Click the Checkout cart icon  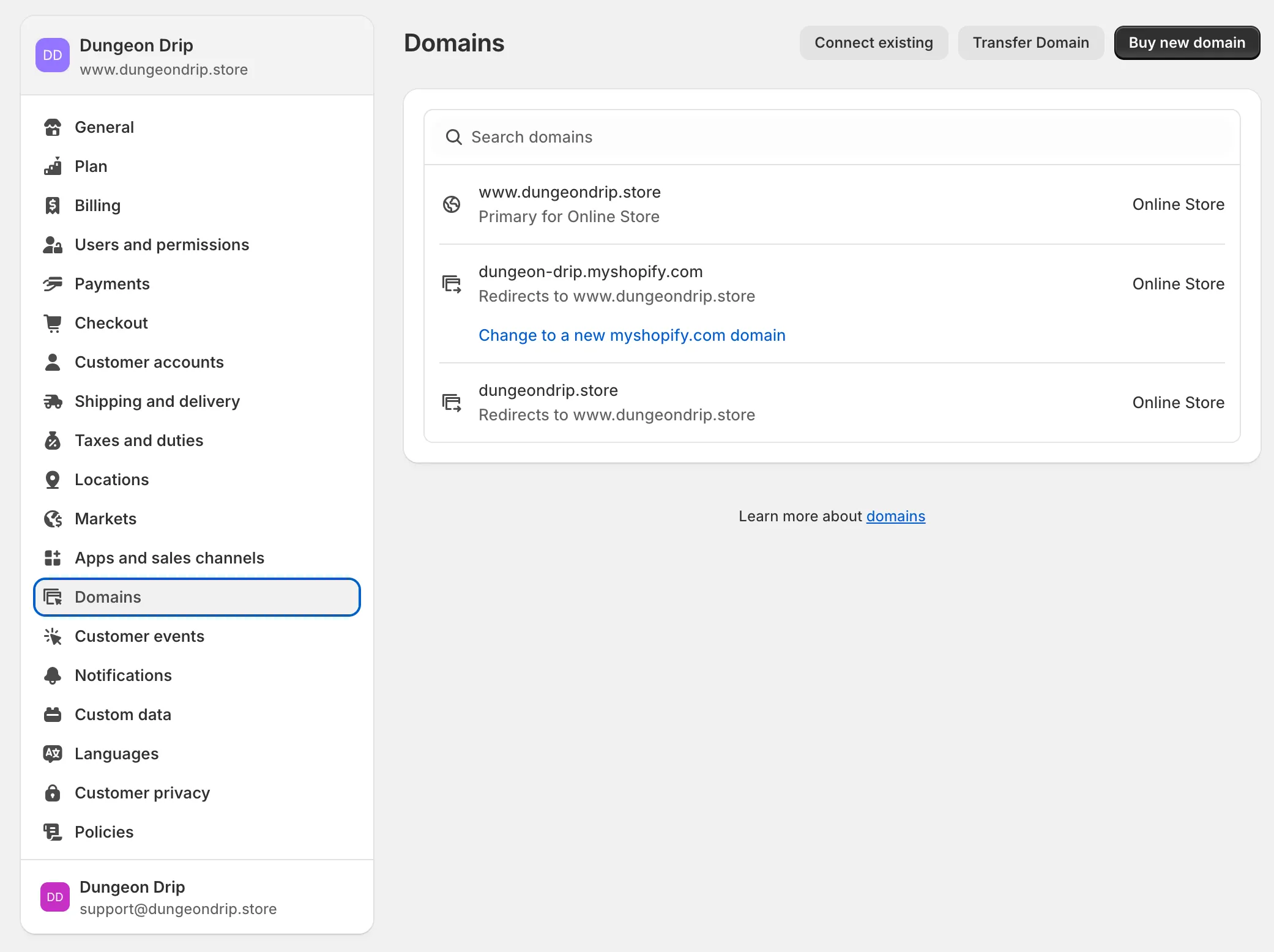[x=53, y=323]
